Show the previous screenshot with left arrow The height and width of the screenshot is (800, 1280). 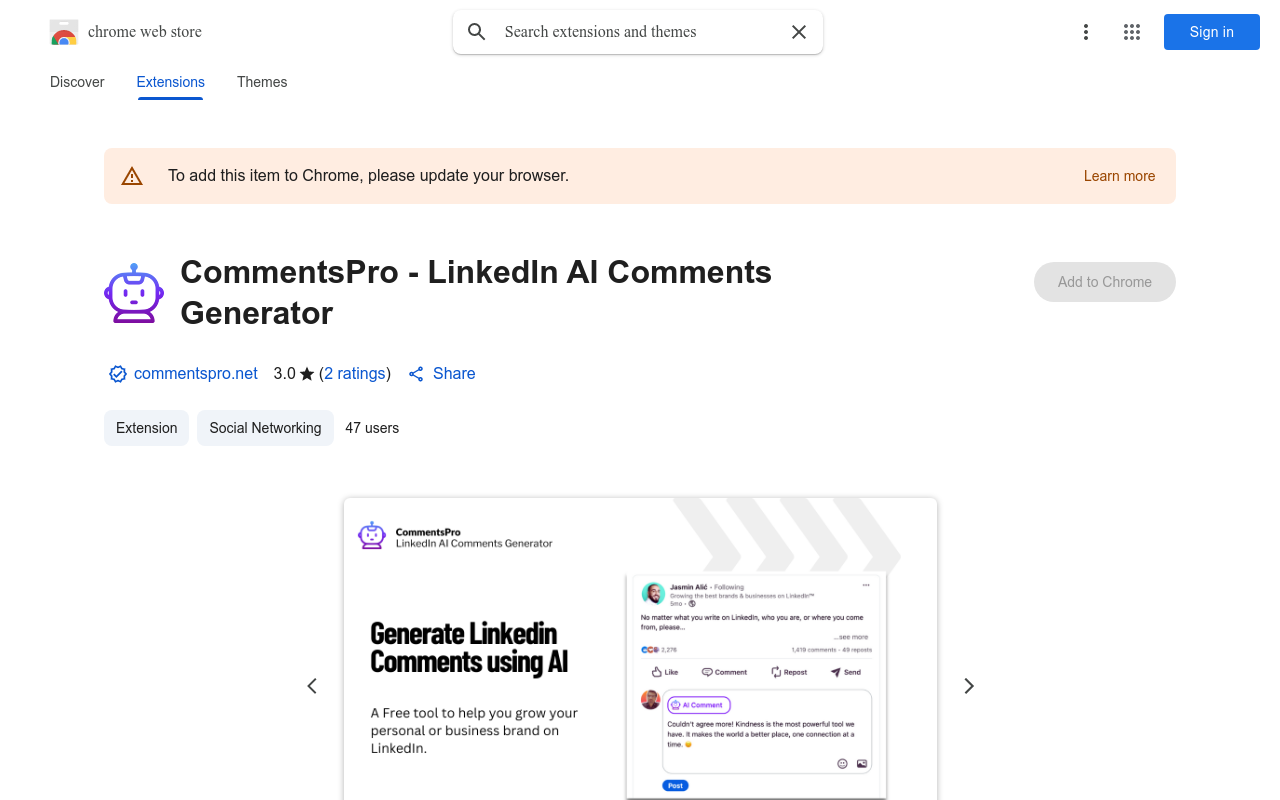click(x=312, y=686)
